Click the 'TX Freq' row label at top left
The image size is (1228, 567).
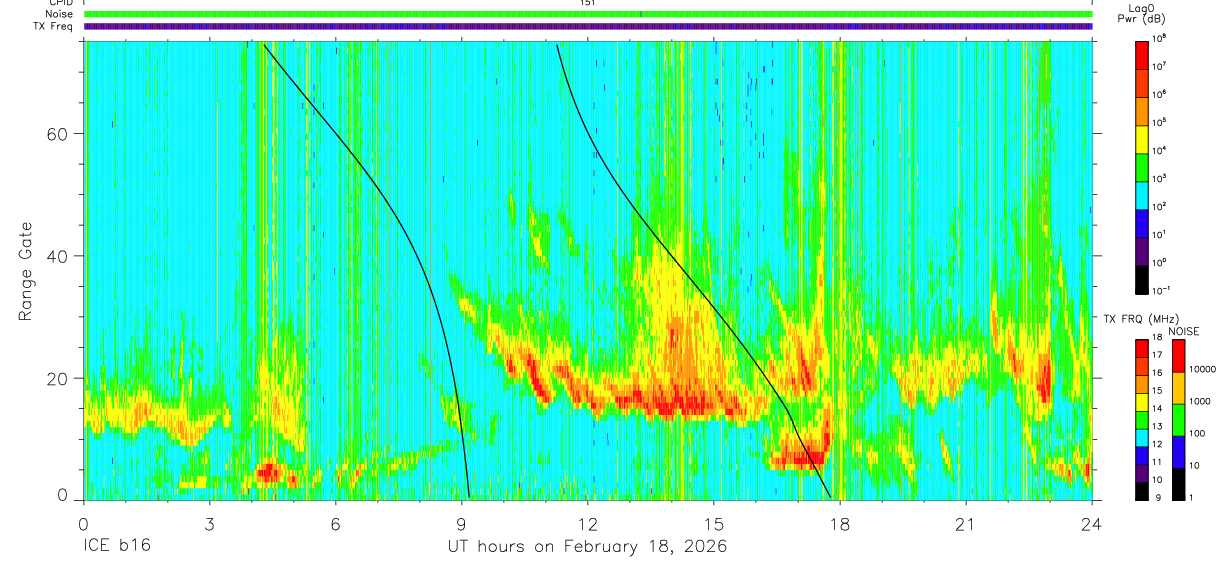(54, 27)
